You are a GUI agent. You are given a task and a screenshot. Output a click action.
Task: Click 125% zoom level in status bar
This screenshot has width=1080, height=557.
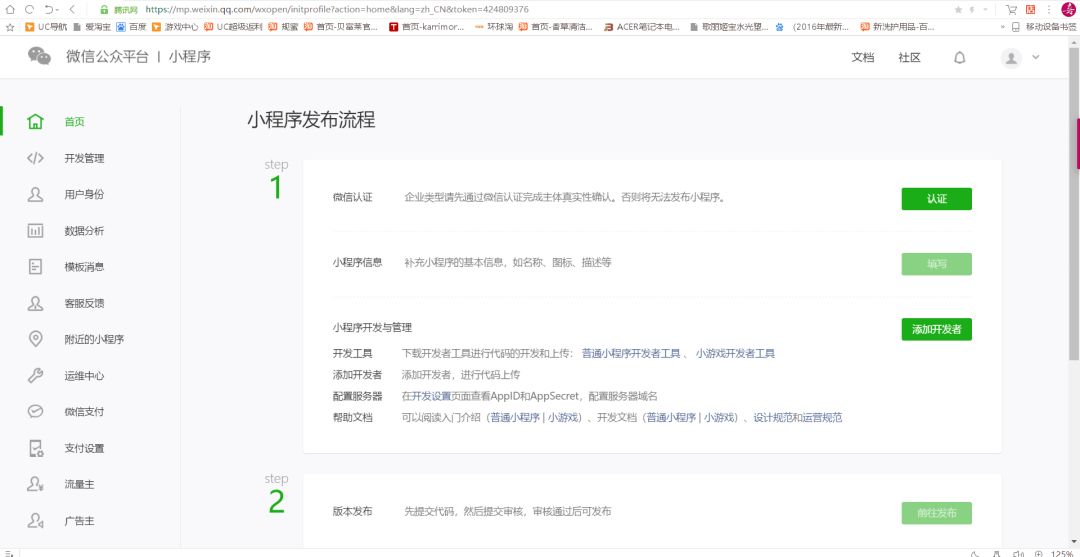coord(1062,553)
